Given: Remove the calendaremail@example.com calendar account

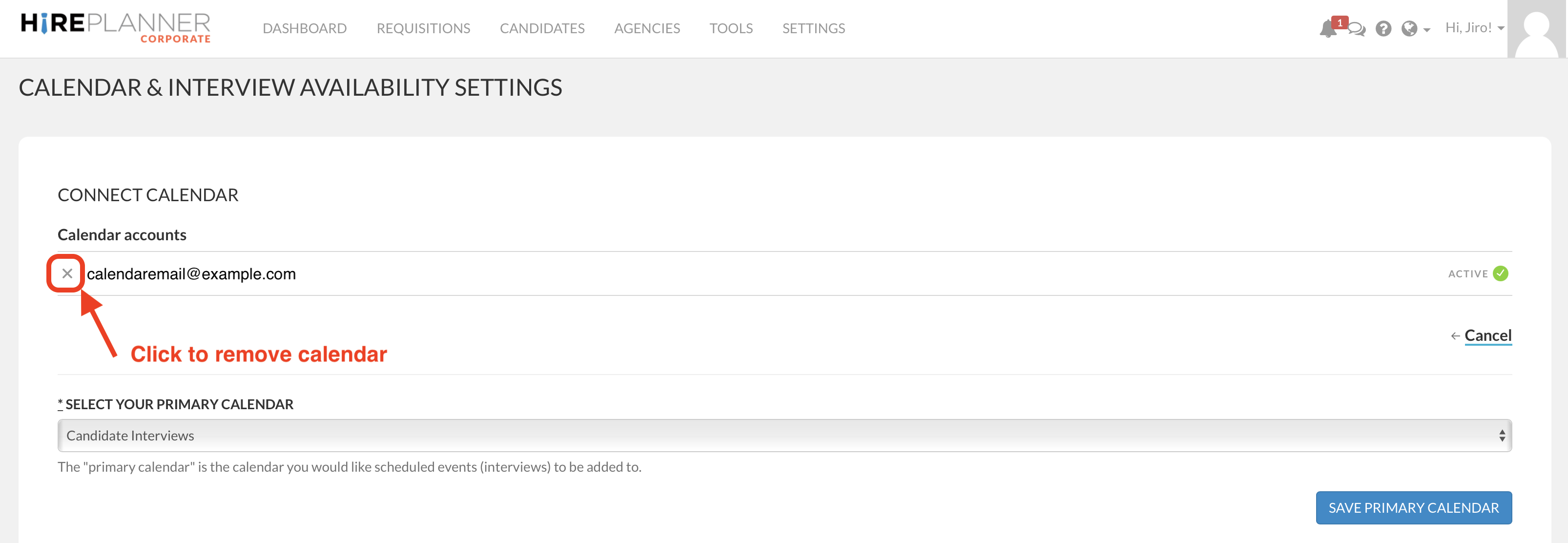Looking at the screenshot, I should coord(67,273).
